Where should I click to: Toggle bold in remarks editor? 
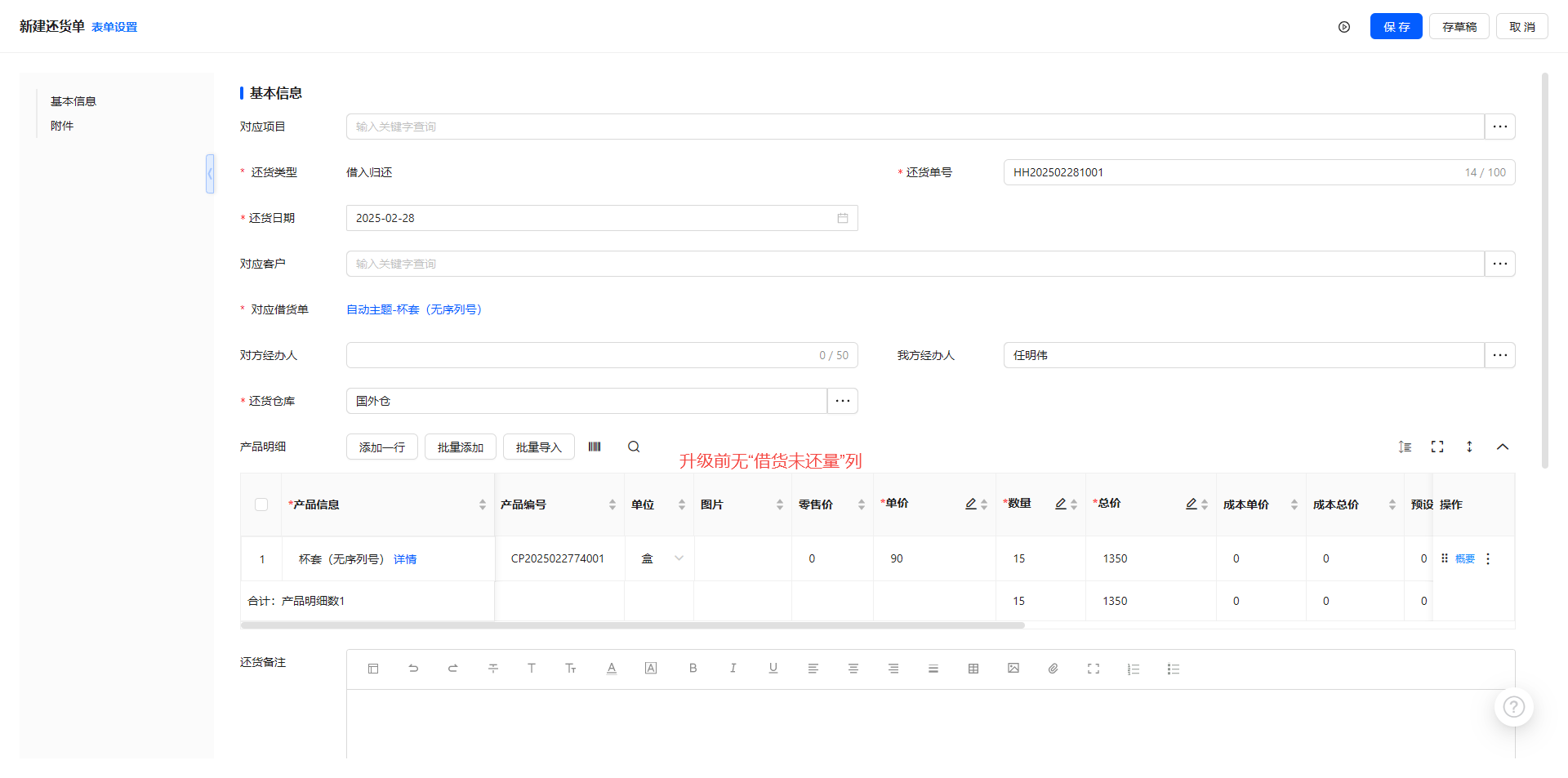pyautogui.click(x=693, y=669)
